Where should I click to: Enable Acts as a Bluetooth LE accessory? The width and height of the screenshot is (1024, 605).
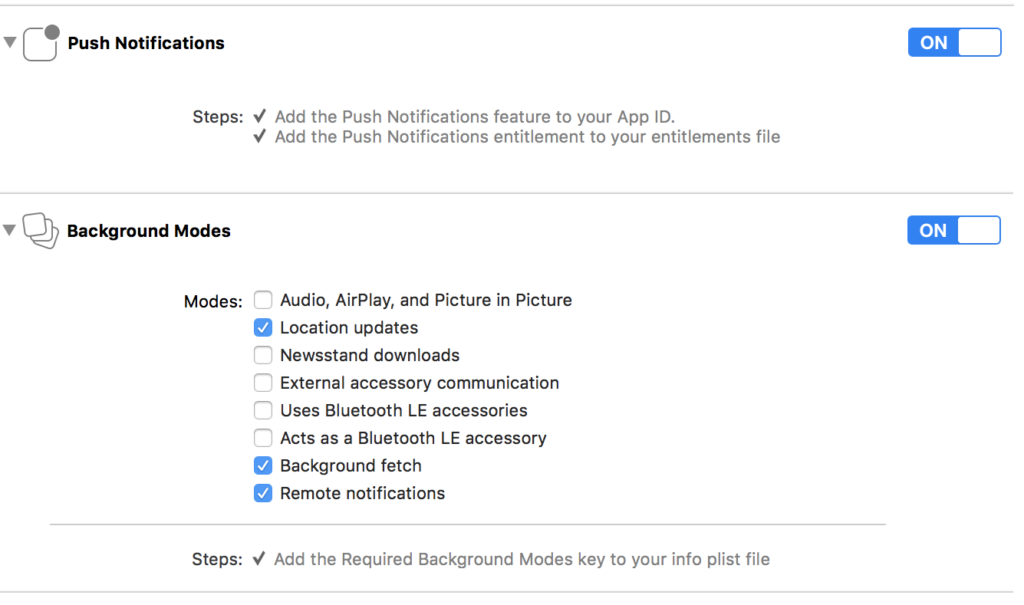point(263,438)
